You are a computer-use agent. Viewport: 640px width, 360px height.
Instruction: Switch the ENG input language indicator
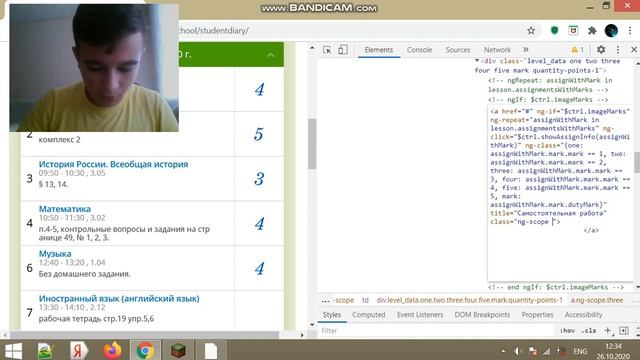tap(580, 351)
